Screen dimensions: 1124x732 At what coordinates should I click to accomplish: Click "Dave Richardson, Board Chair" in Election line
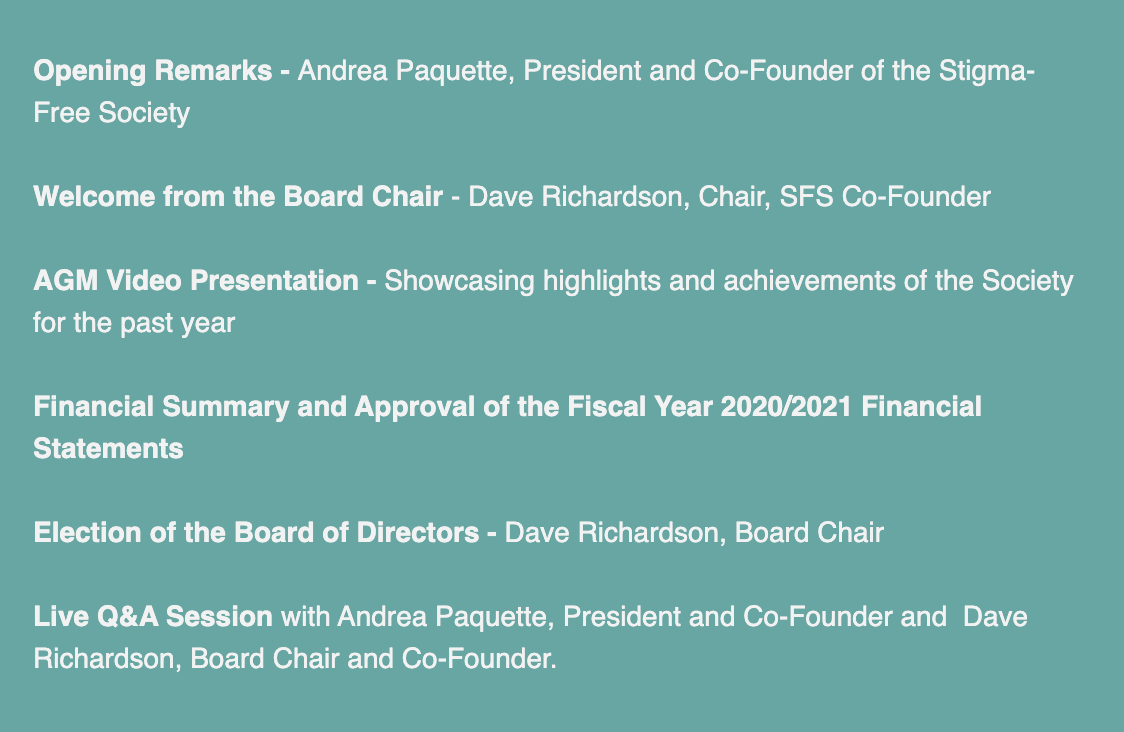[694, 533]
